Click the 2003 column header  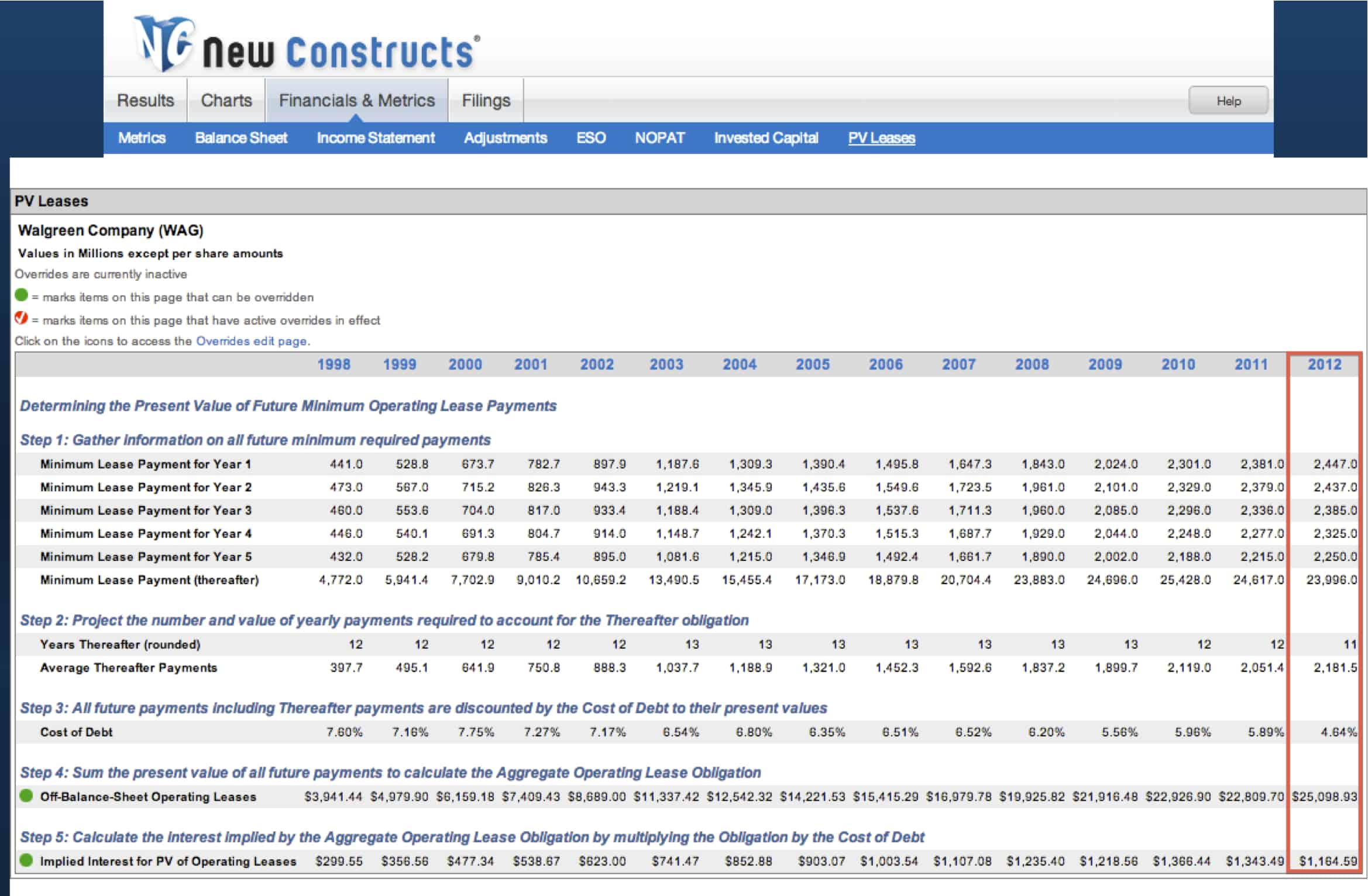666,364
